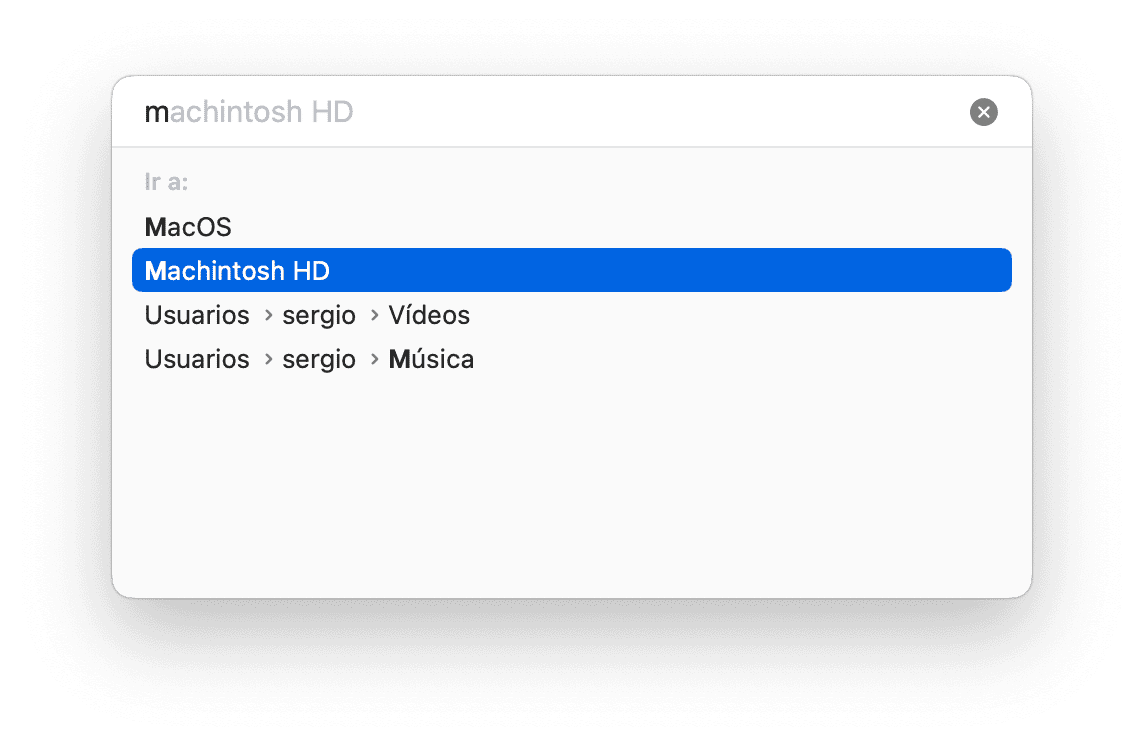This screenshot has height=746, width=1144.
Task: Click sergio in the Música path row
Action: click(x=319, y=360)
